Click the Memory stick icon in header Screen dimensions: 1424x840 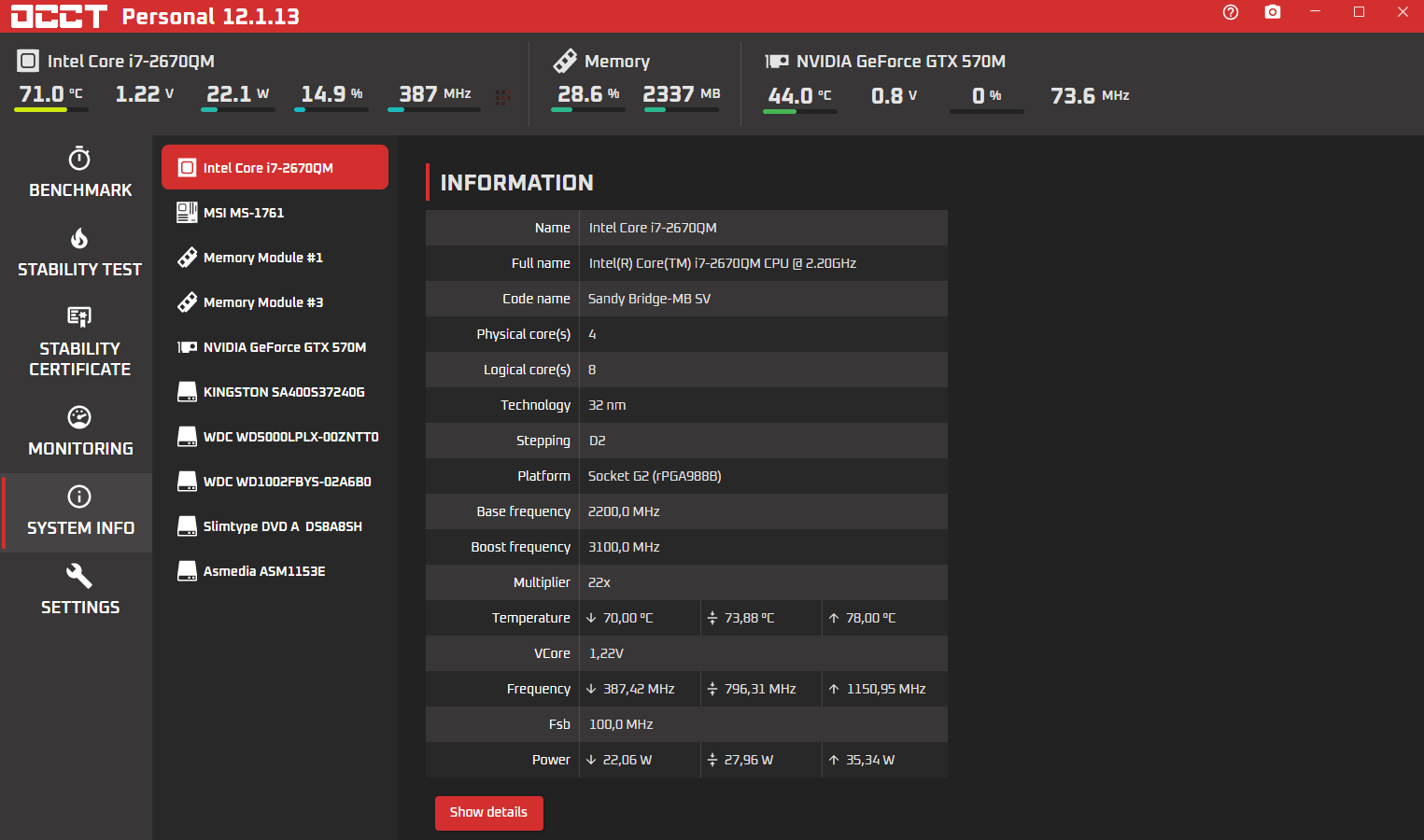coord(565,61)
